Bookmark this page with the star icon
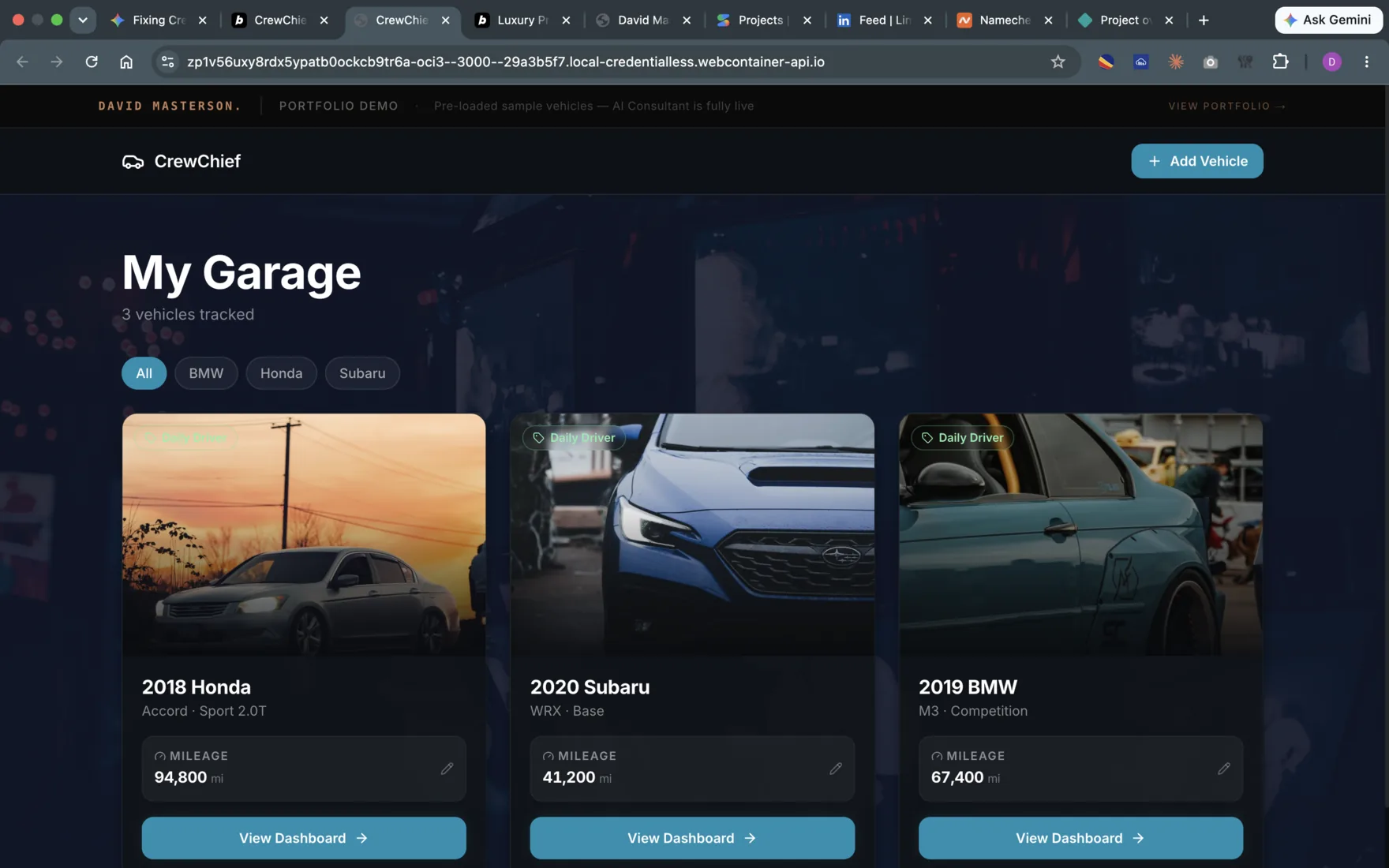 click(1058, 62)
